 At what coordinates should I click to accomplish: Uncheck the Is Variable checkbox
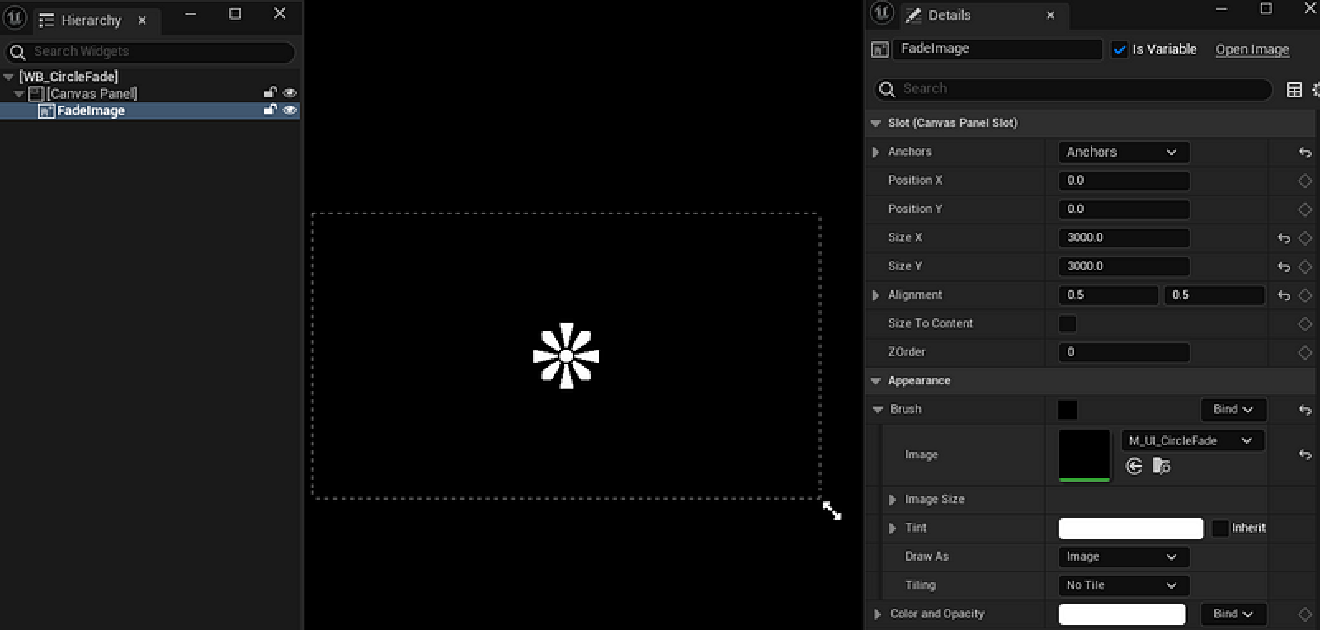click(x=1120, y=49)
